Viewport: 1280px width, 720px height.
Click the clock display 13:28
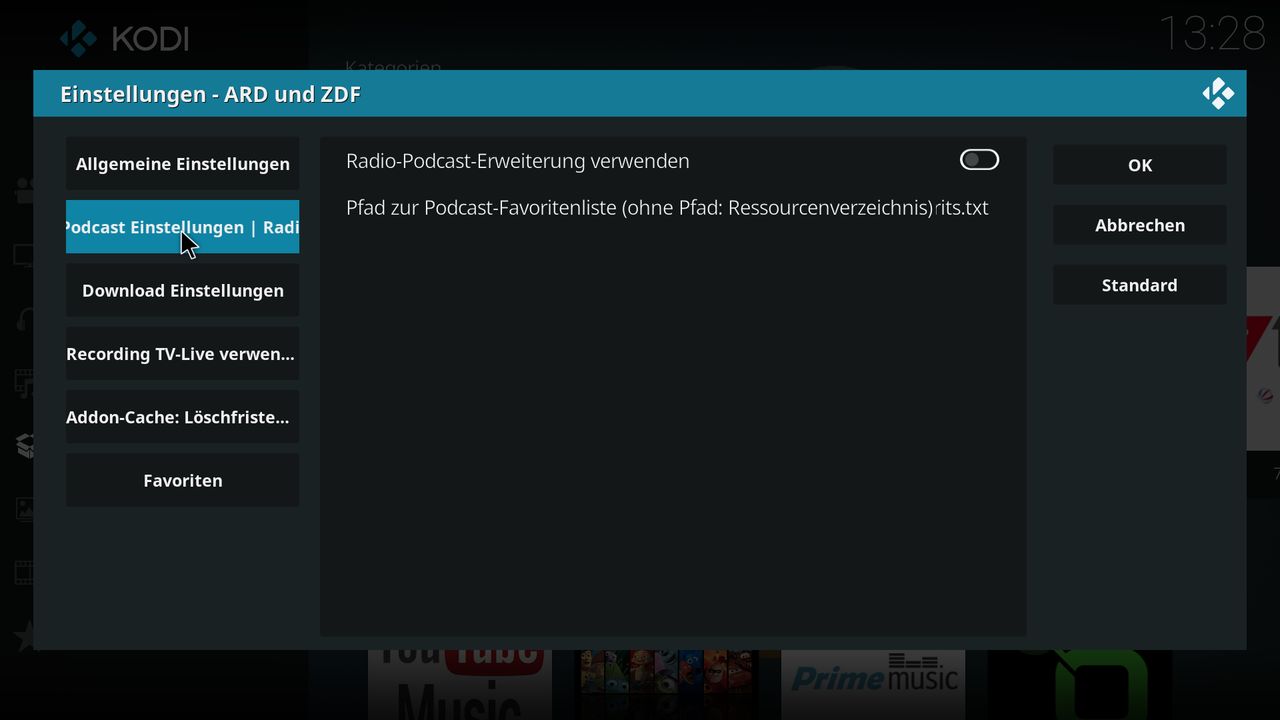coord(1212,34)
